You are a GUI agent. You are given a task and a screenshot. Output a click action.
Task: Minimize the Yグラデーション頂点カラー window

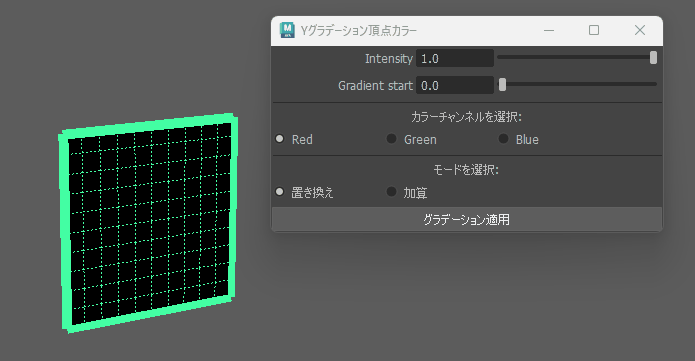click(549, 30)
